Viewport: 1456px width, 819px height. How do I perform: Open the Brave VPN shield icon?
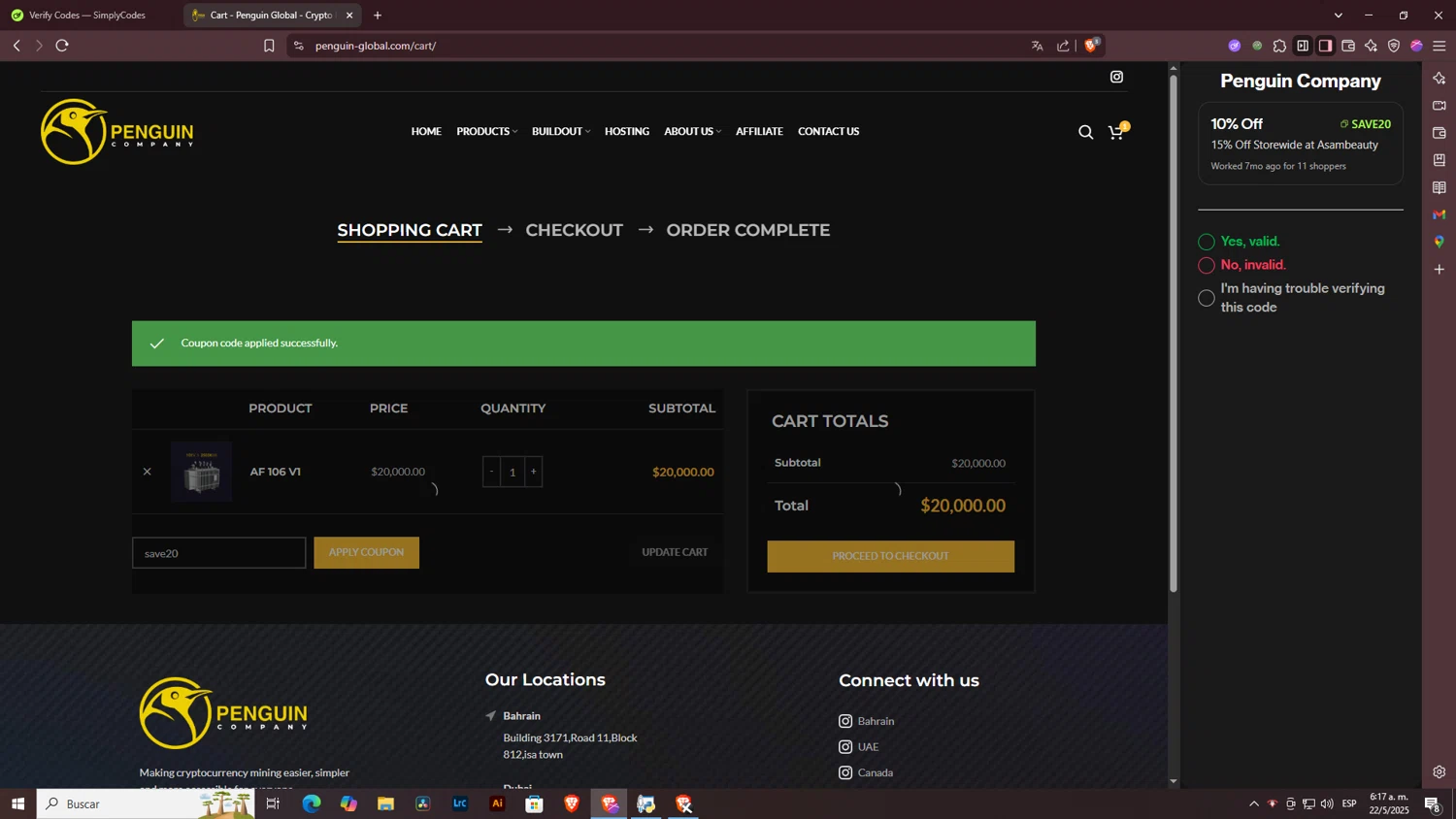1394,46
